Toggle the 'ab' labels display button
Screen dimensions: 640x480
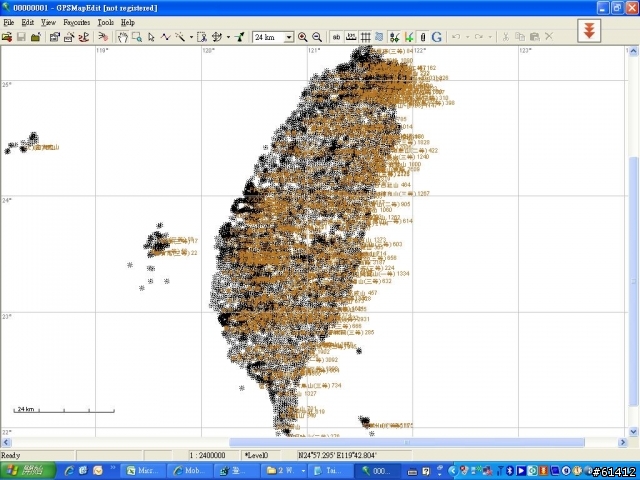coord(337,37)
